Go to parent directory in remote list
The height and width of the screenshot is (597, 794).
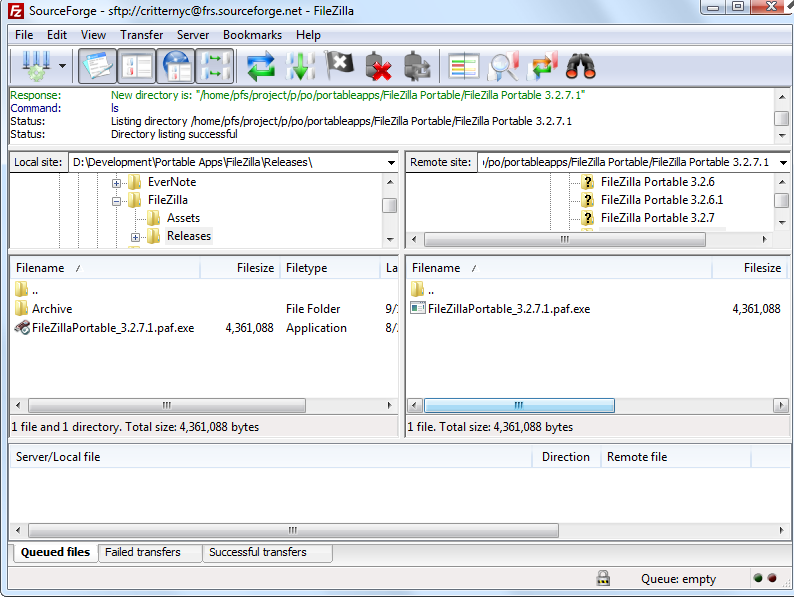423,290
